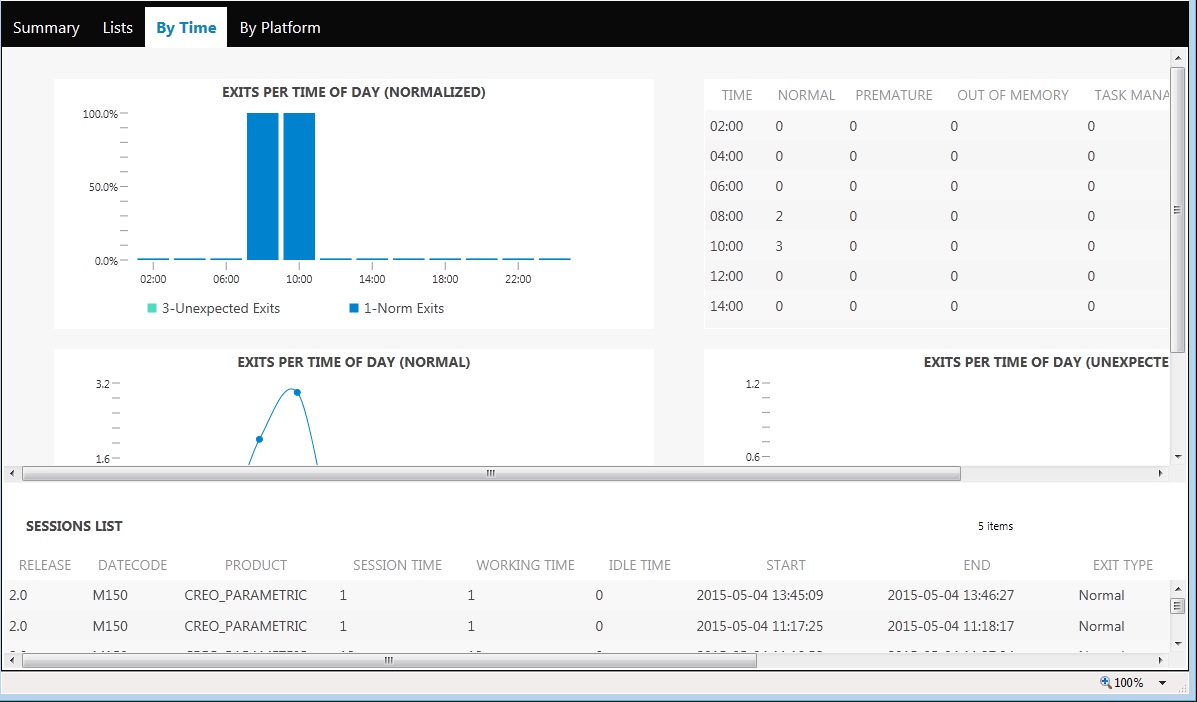This screenshot has height=702, width=1197.
Task: Click sessions list scrollbar right arrow
Action: click(1160, 660)
